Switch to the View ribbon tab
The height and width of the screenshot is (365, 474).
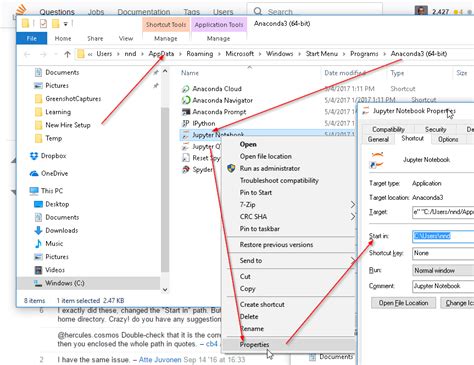click(x=126, y=38)
